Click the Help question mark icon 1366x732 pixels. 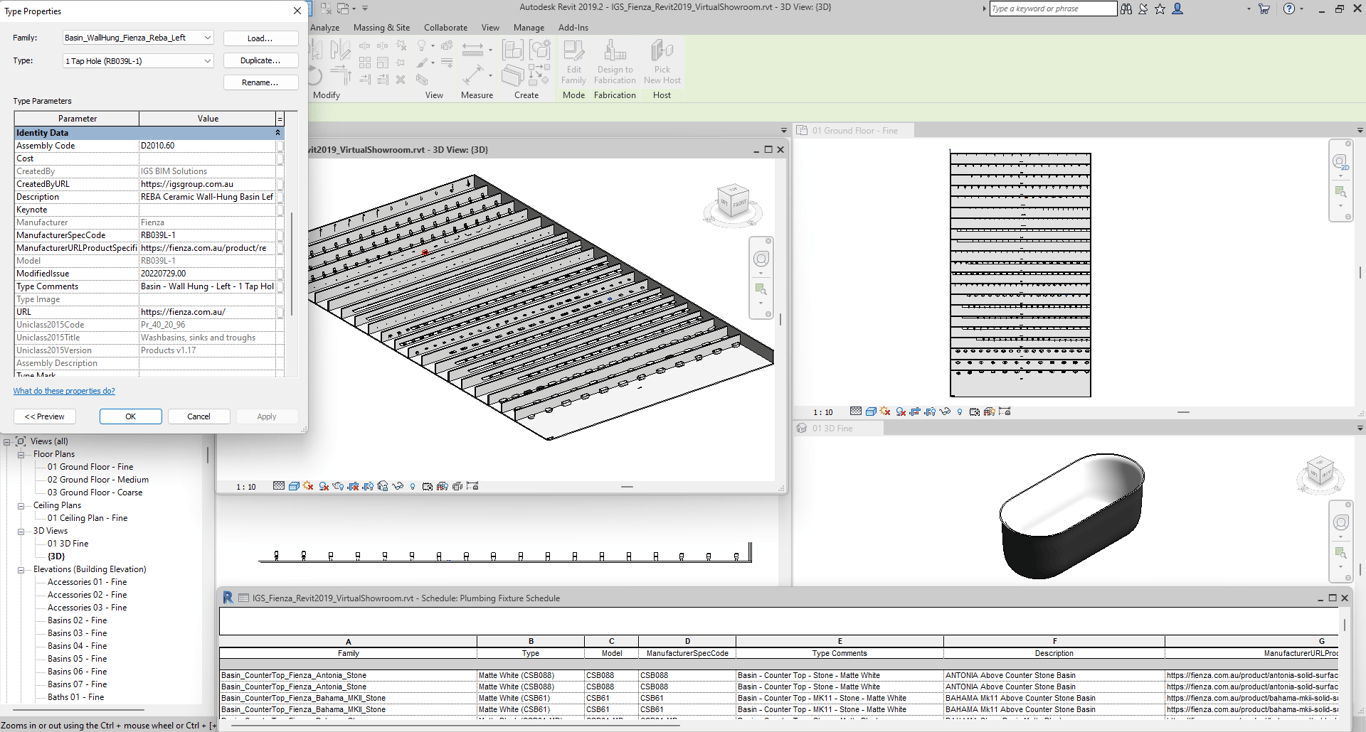[x=1289, y=9]
